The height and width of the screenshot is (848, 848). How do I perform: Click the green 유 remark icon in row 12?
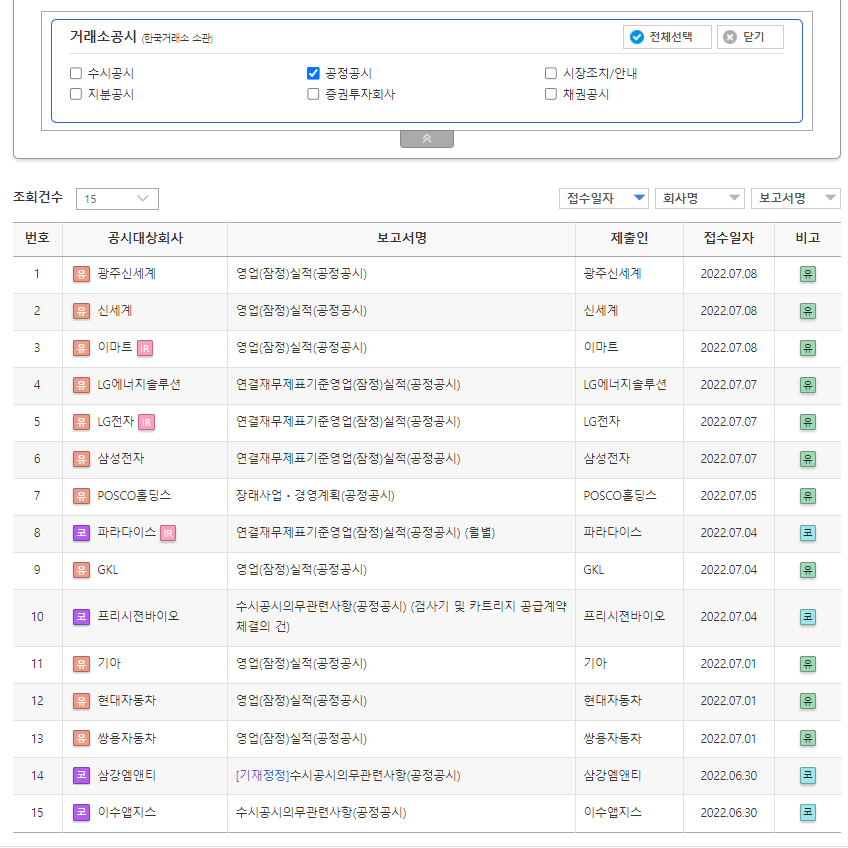[807, 701]
